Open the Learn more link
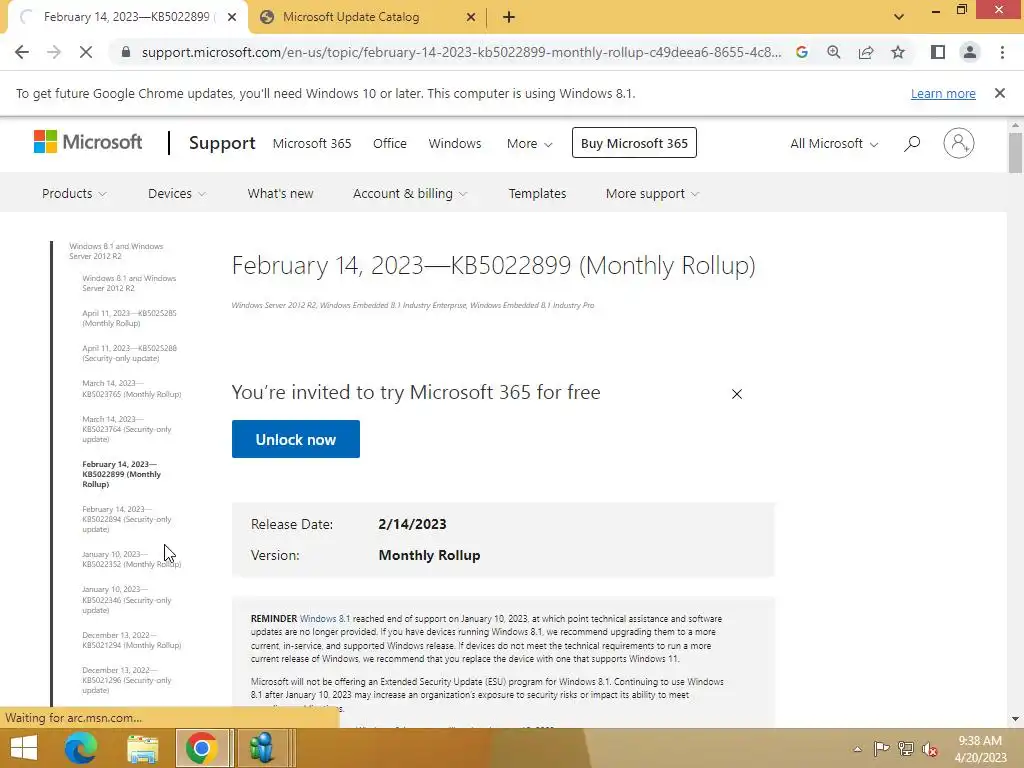The height and width of the screenshot is (768, 1024). coord(943,93)
